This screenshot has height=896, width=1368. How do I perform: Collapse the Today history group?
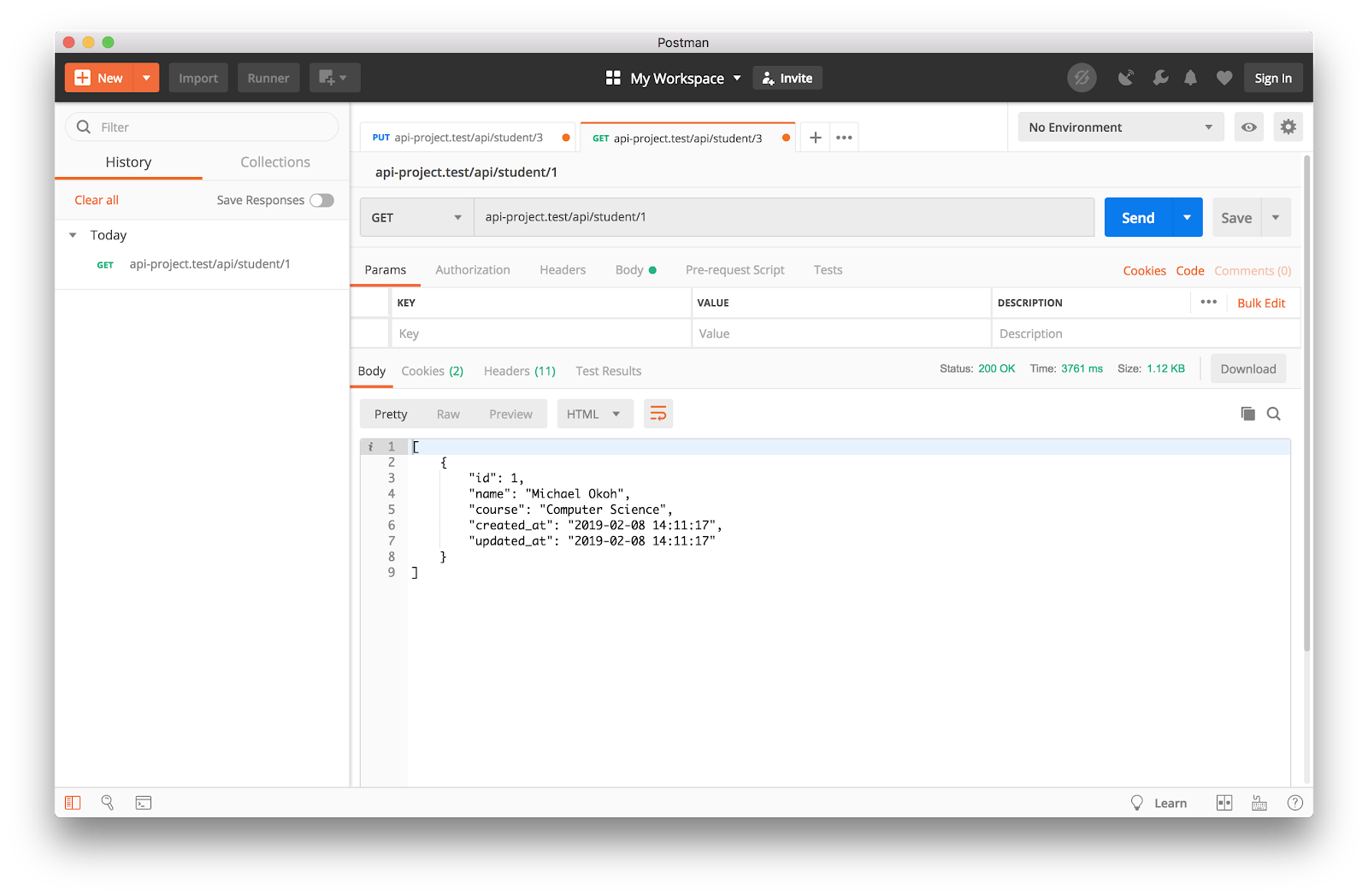pyautogui.click(x=73, y=235)
